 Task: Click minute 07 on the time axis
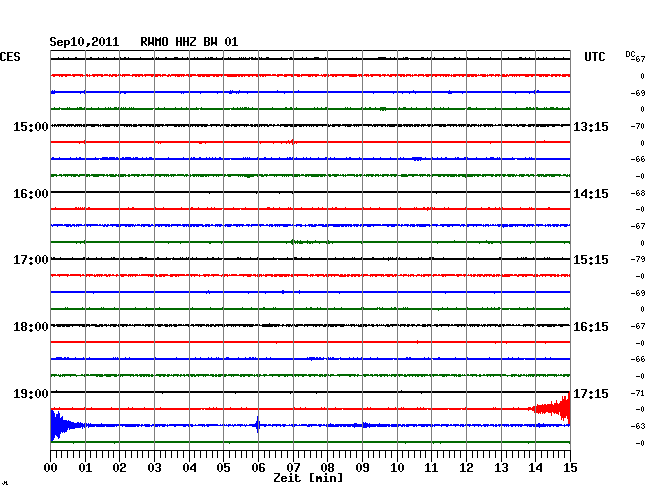pos(293,467)
